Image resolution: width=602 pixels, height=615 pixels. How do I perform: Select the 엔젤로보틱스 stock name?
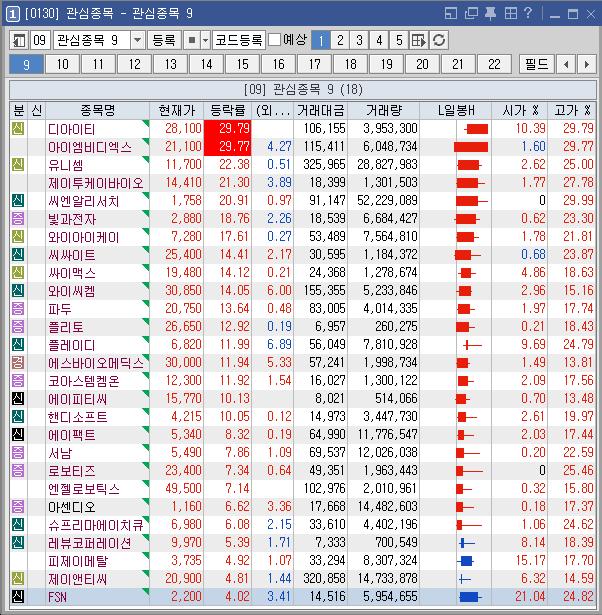(84, 489)
